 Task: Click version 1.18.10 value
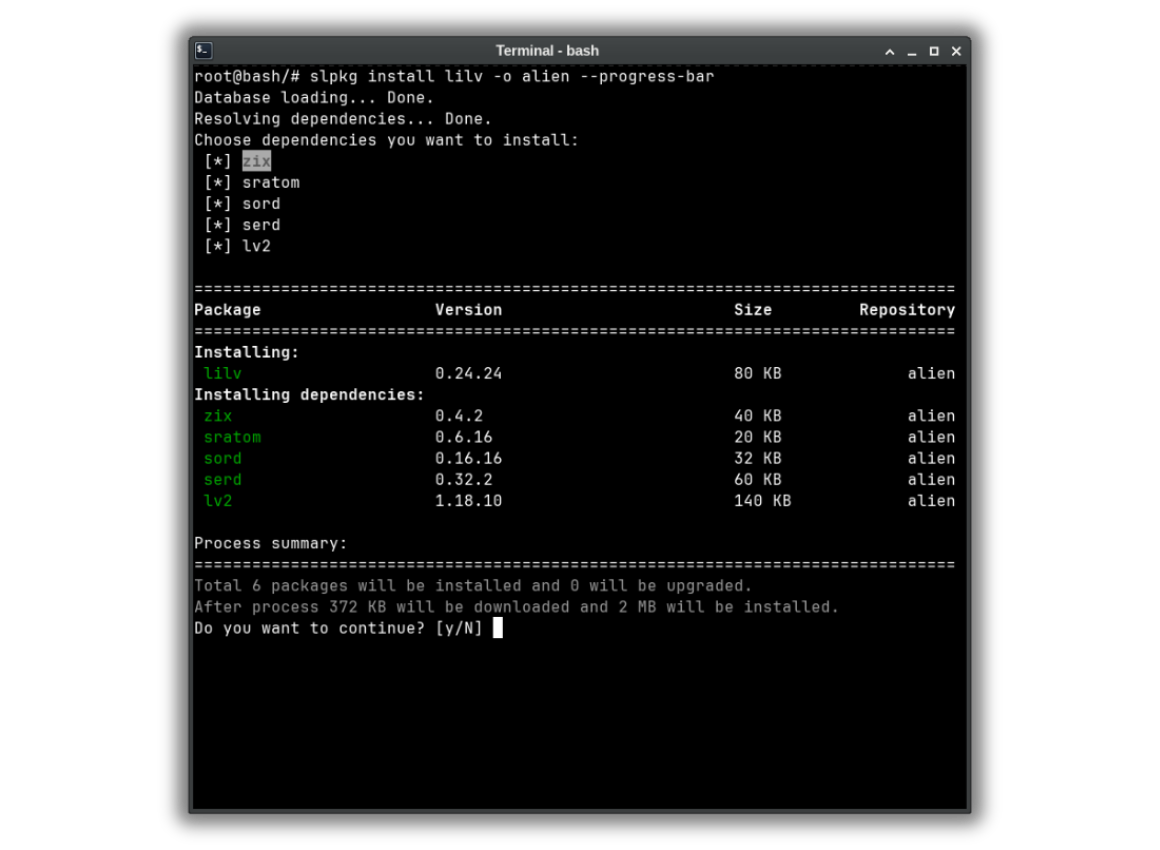468,501
